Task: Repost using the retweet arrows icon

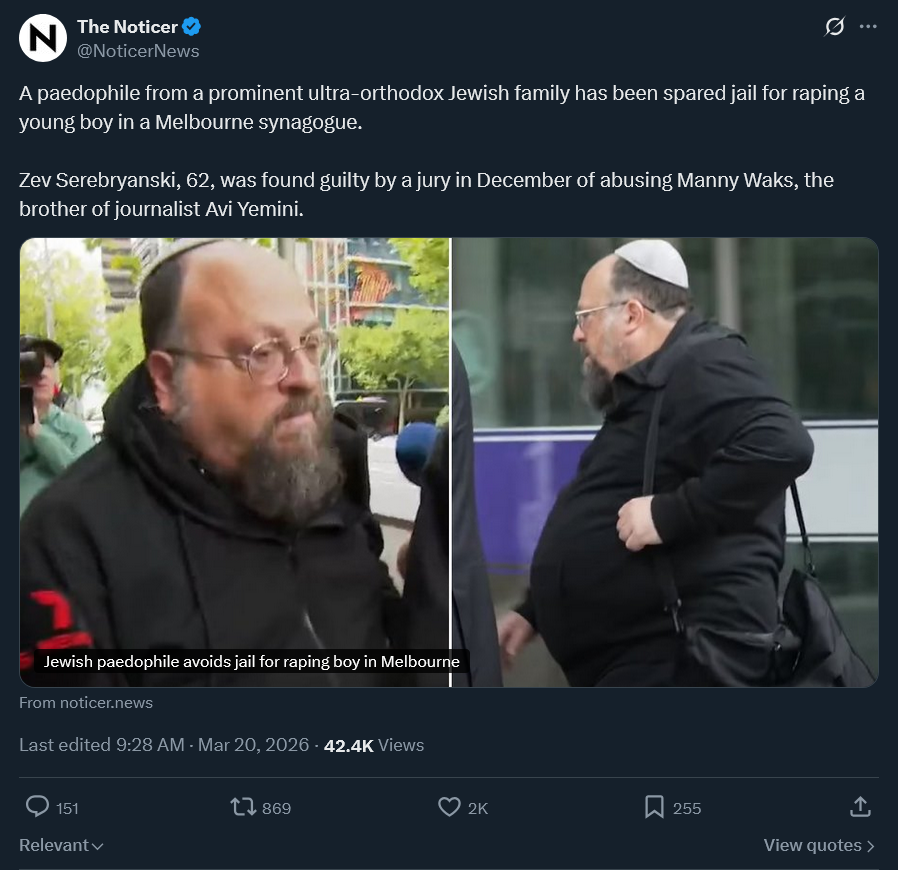Action: coord(243,807)
